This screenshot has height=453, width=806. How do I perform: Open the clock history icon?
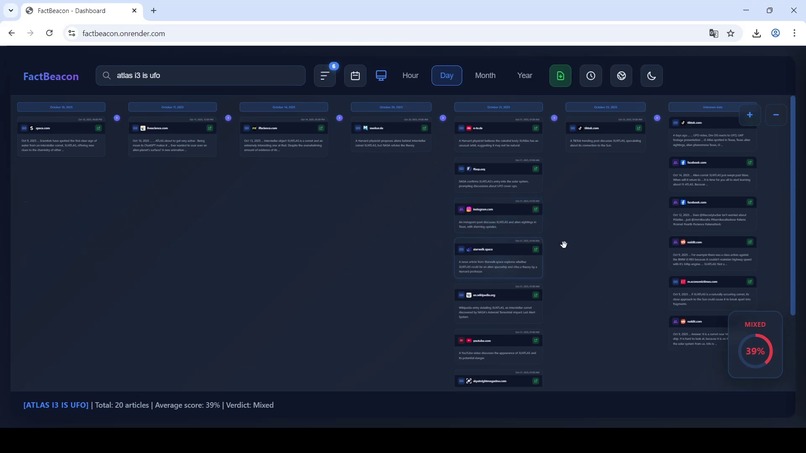click(591, 76)
